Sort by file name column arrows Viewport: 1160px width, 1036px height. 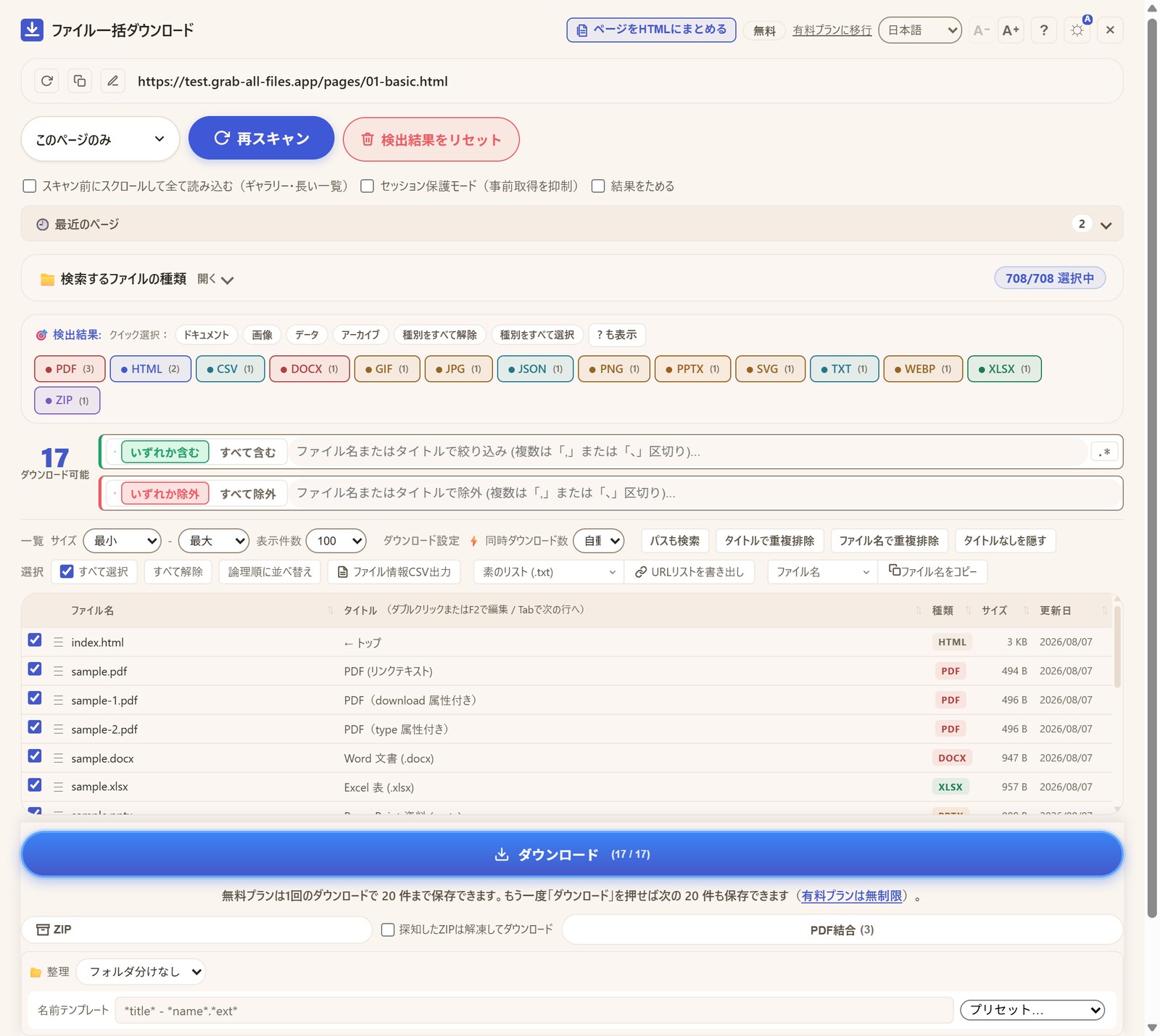pyautogui.click(x=331, y=610)
